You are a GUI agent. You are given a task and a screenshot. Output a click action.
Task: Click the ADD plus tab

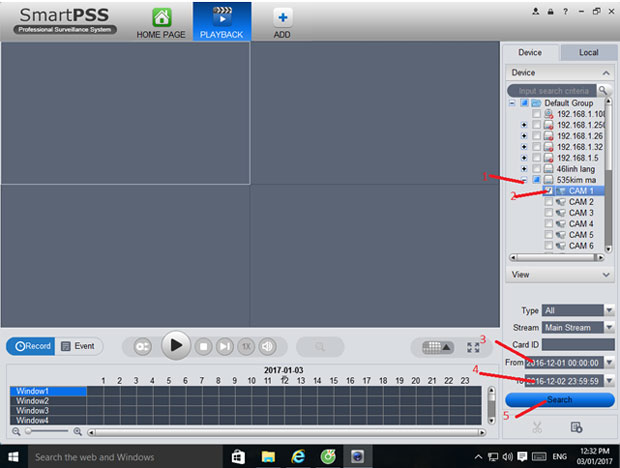coord(282,23)
